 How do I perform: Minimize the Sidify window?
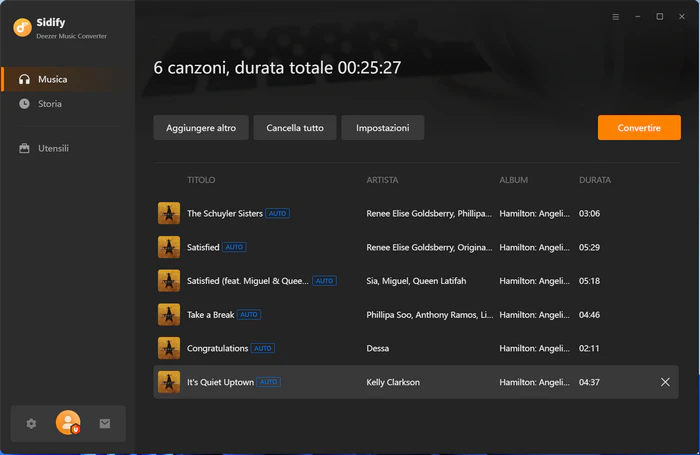[x=638, y=17]
